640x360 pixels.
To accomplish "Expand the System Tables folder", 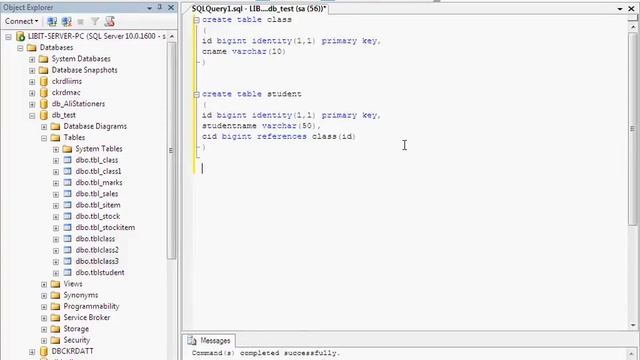I will 56,149.
